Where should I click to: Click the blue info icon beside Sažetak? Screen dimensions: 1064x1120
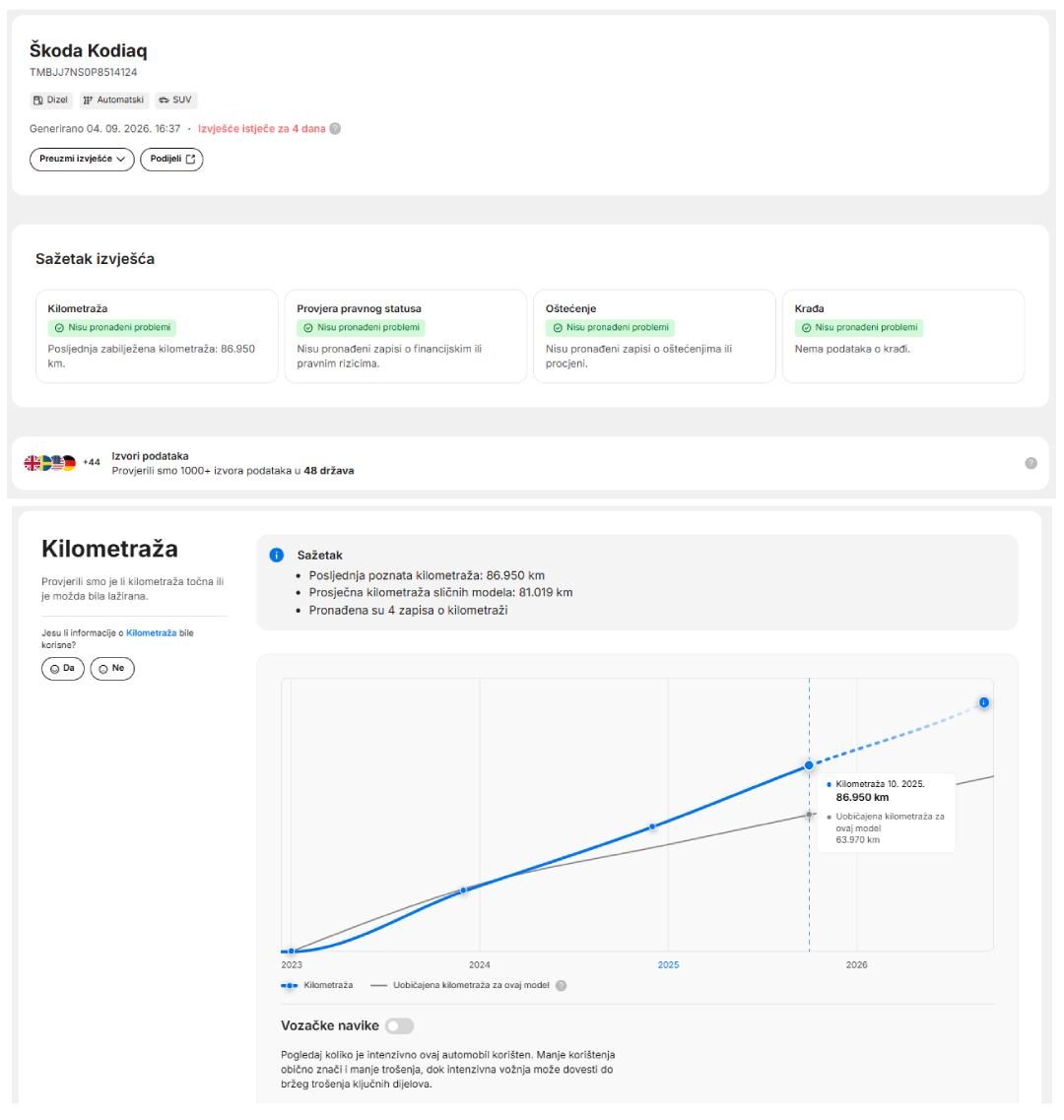[277, 555]
